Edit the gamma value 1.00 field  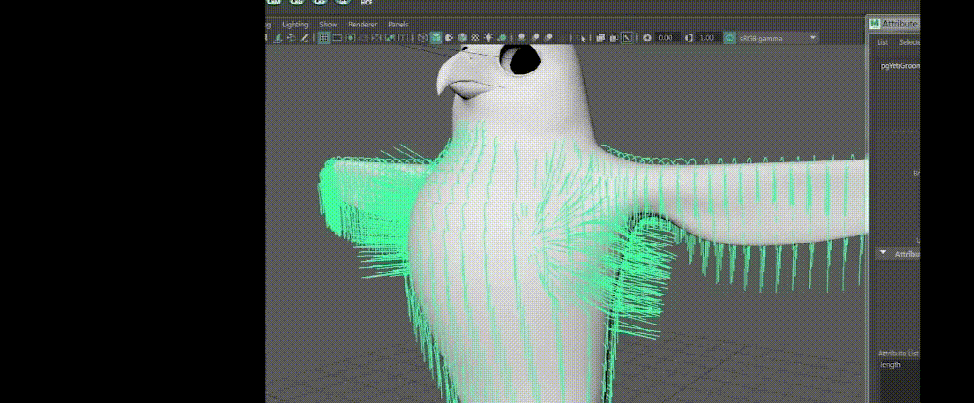tap(707, 38)
